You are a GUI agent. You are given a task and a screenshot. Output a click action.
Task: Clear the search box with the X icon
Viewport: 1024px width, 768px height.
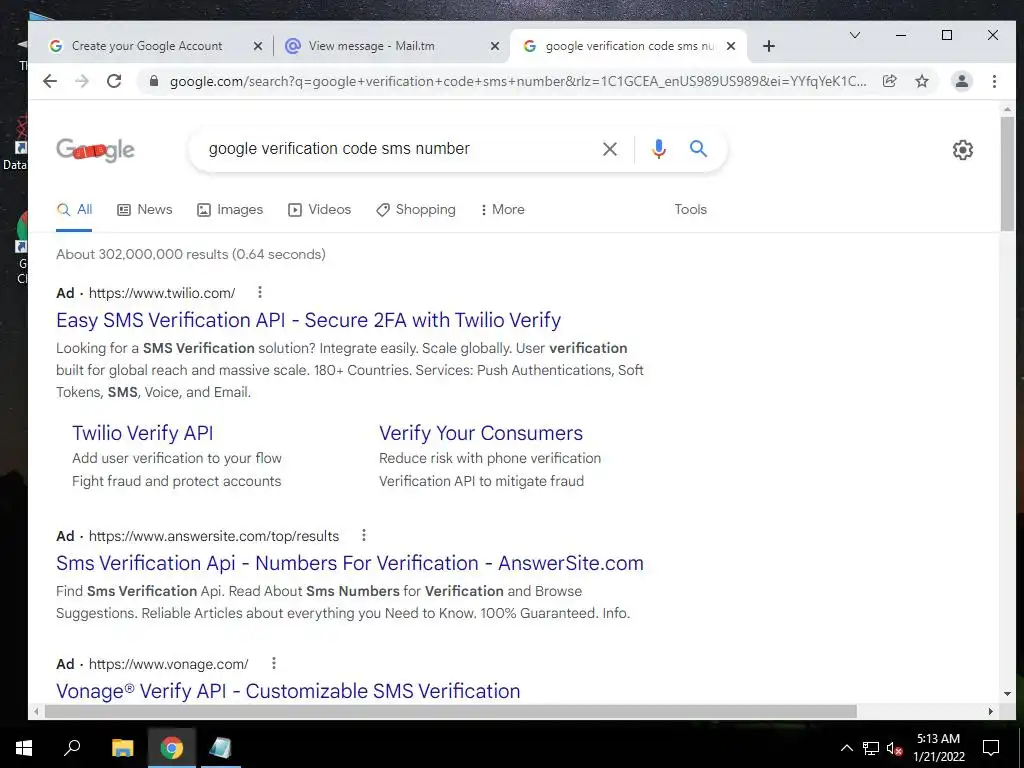point(609,149)
